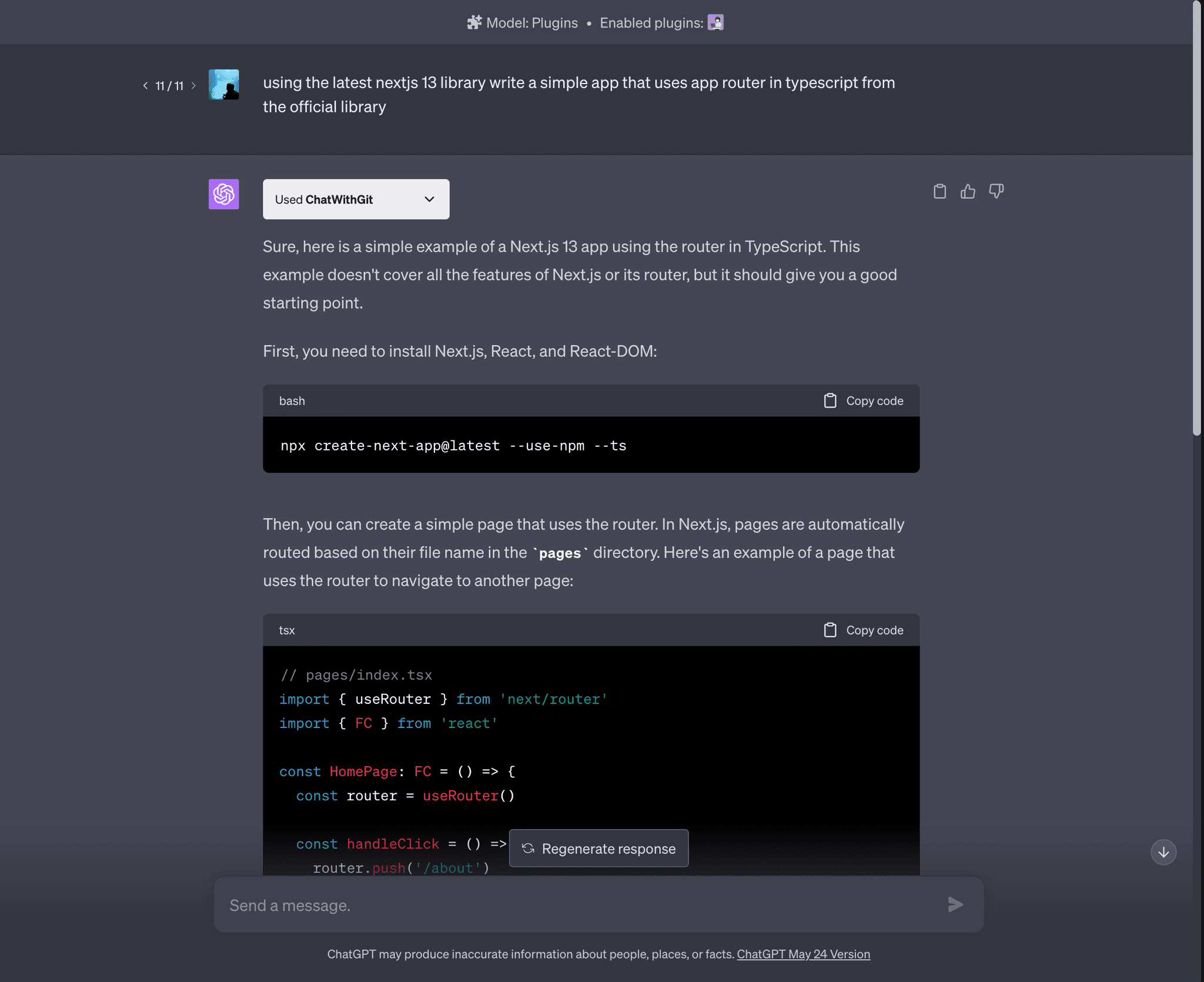Click the thumbs up icon

[x=968, y=191]
